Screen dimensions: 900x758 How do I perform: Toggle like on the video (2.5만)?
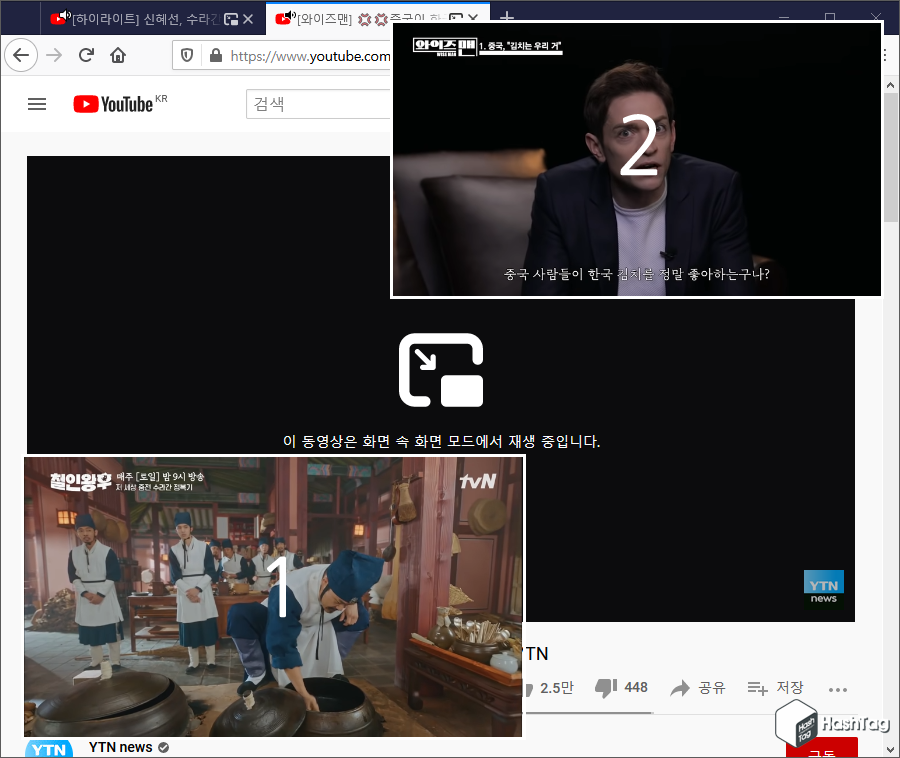550,687
